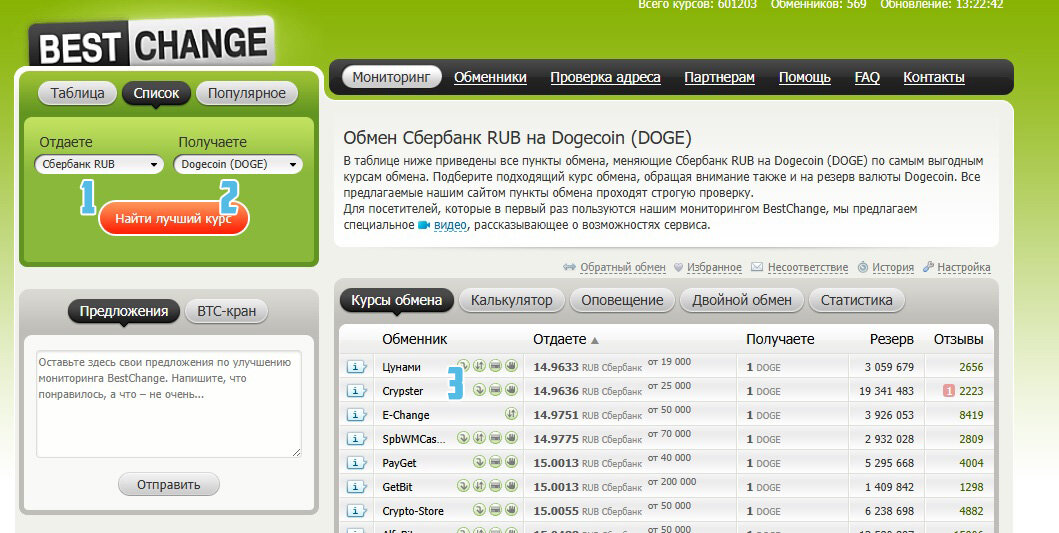Open the Помощь menu item

click(x=804, y=77)
